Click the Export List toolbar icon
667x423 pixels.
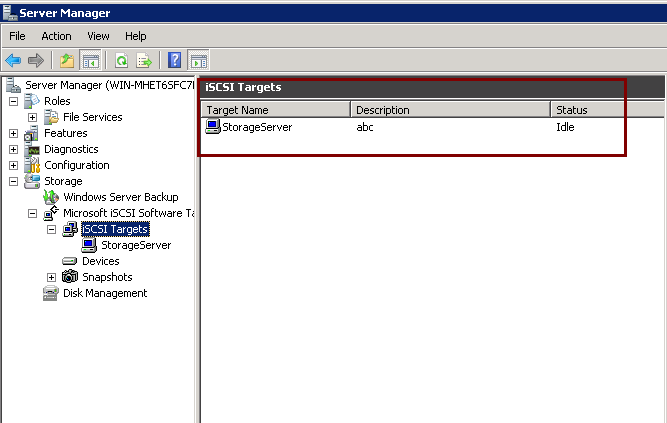144,59
